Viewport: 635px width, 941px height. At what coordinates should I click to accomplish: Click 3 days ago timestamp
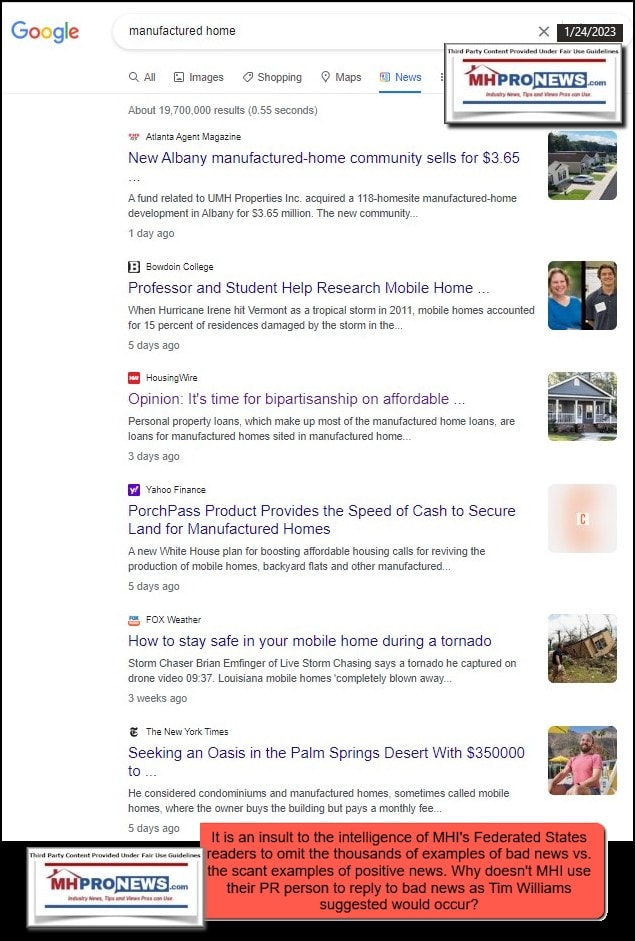point(154,456)
